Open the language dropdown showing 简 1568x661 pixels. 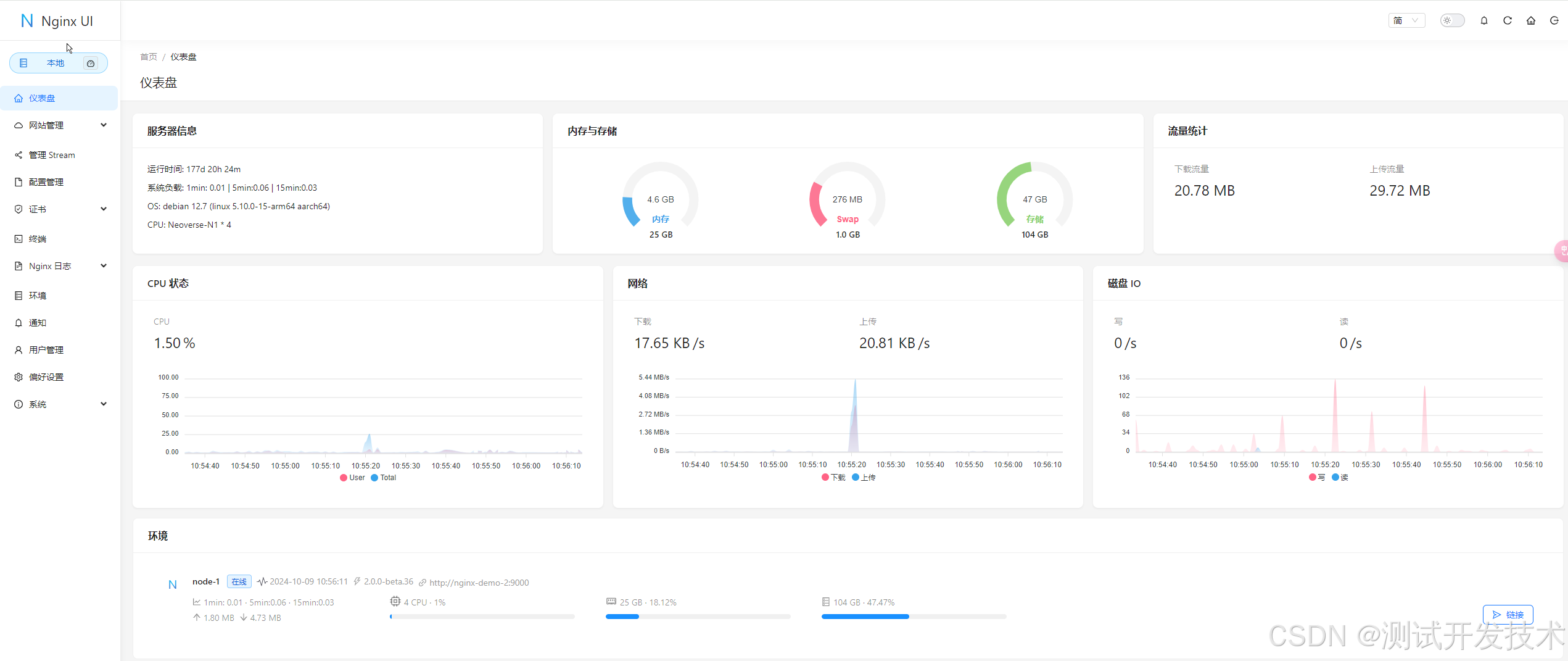1406,21
